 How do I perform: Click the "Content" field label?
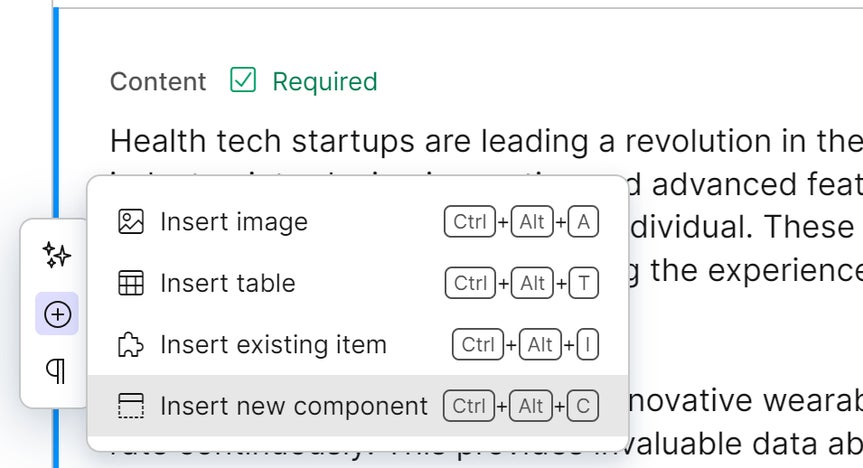(158, 82)
